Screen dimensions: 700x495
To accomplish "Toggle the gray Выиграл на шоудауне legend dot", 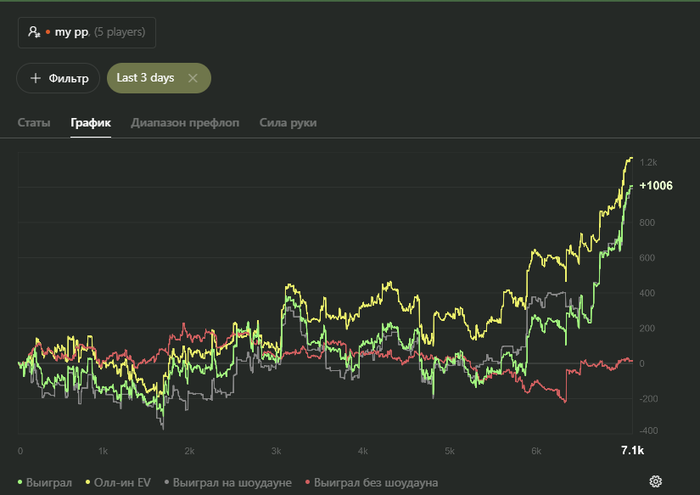I will pyautogui.click(x=167, y=482).
